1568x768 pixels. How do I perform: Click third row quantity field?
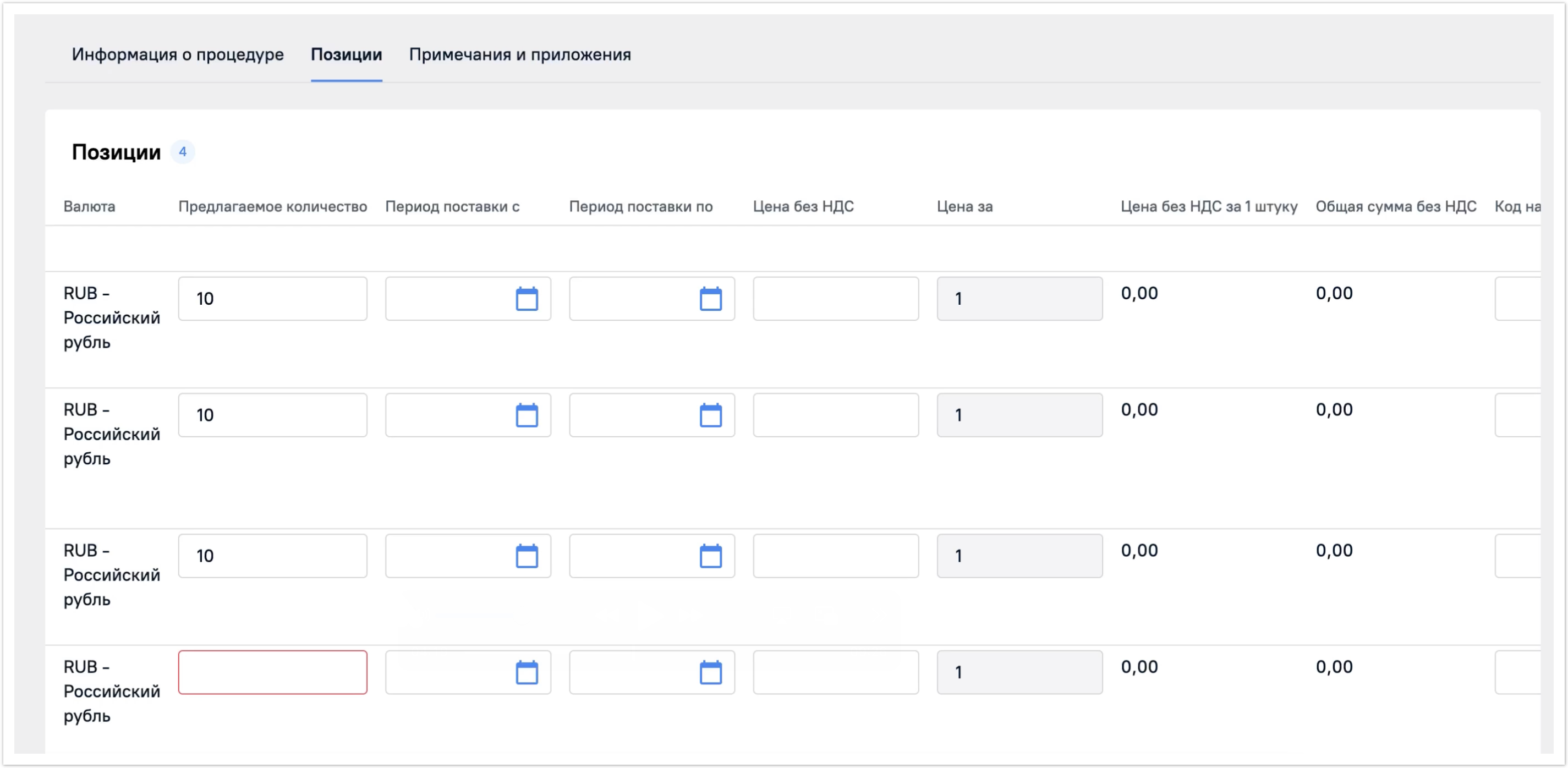pos(272,556)
